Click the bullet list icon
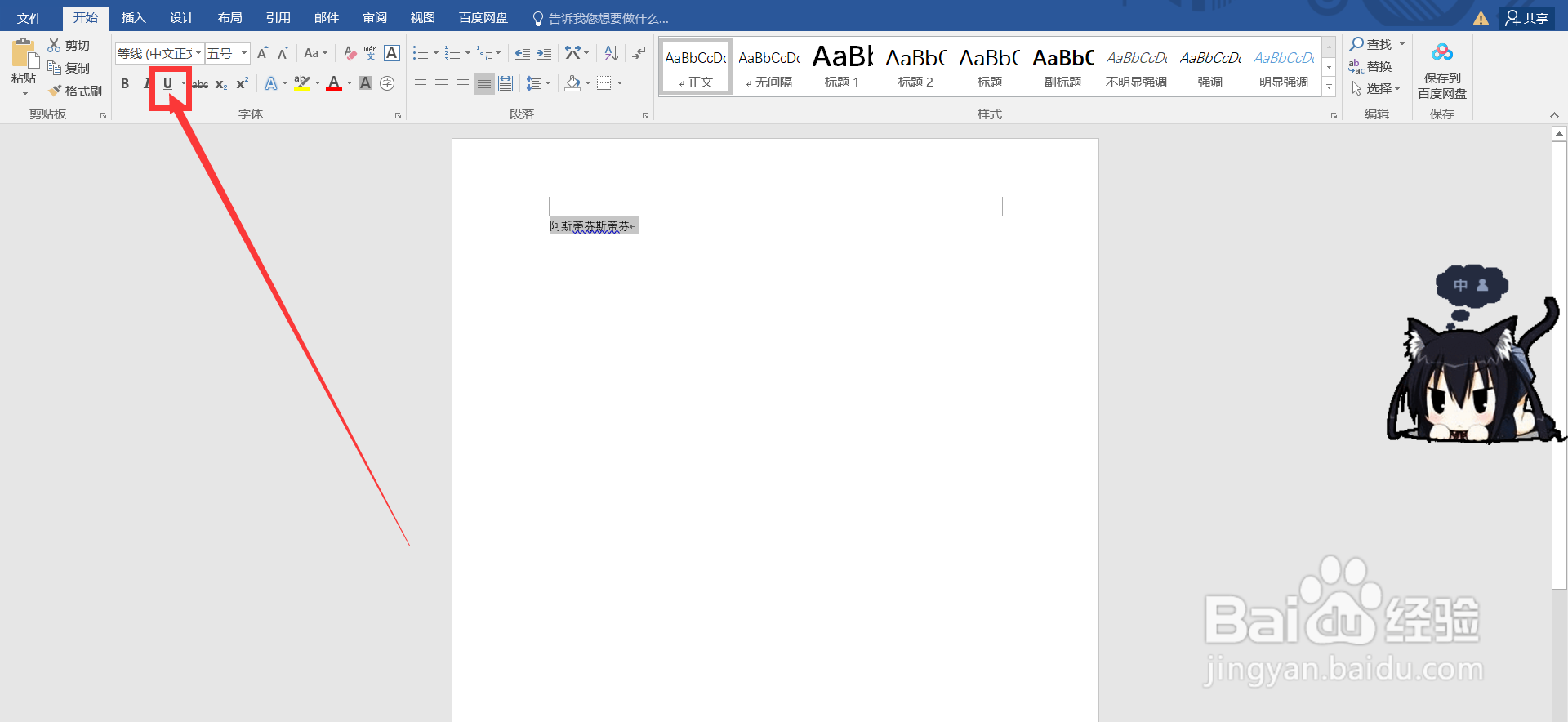Image resolution: width=1568 pixels, height=722 pixels. point(421,53)
